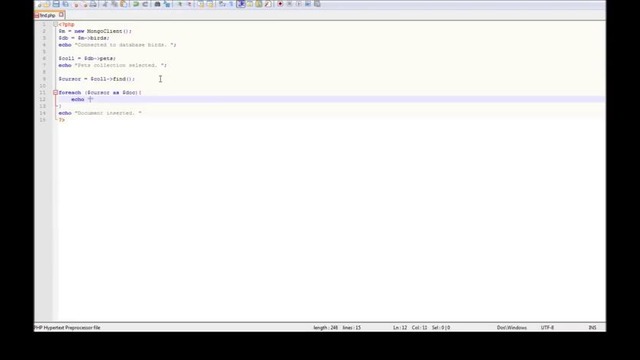
Task: Click Run Macro Multiple Times icon
Action: click(x=308, y=4)
